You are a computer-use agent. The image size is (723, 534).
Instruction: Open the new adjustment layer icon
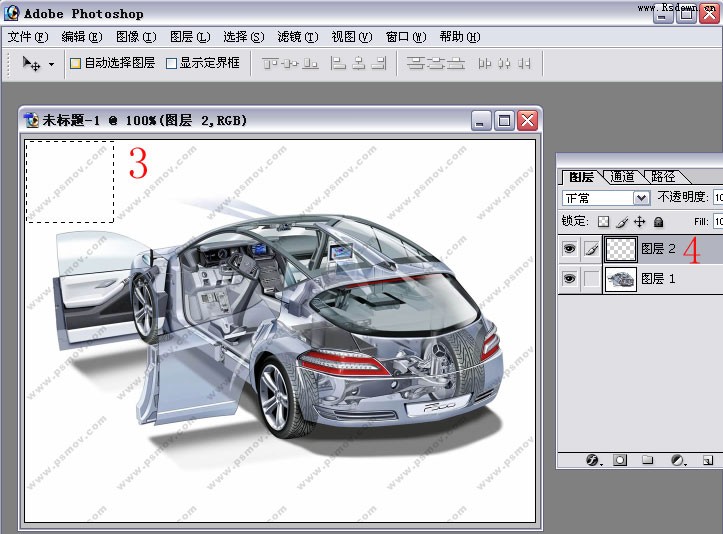[677, 460]
